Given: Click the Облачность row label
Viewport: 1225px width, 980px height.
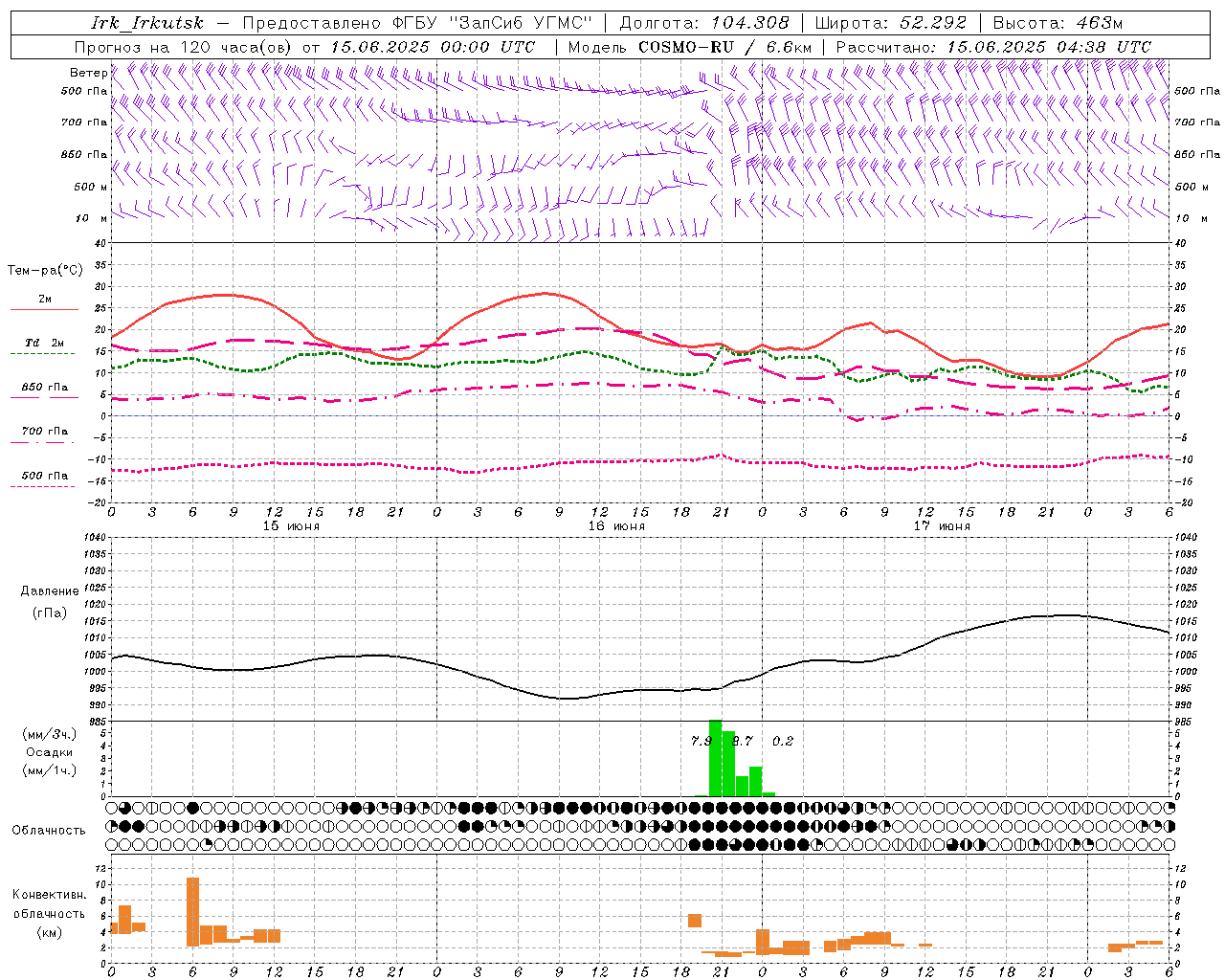Looking at the screenshot, I should coord(49,830).
